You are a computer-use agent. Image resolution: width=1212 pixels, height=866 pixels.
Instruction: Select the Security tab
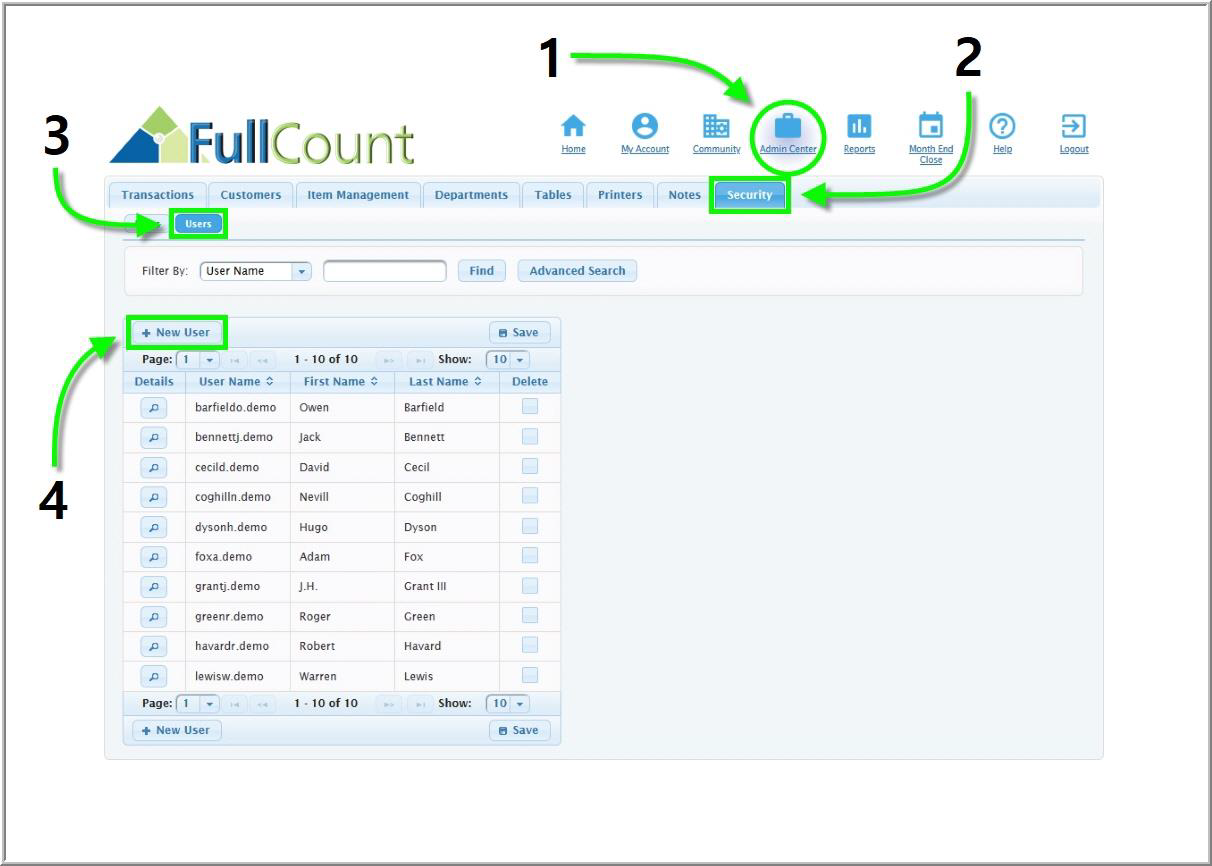pos(749,195)
